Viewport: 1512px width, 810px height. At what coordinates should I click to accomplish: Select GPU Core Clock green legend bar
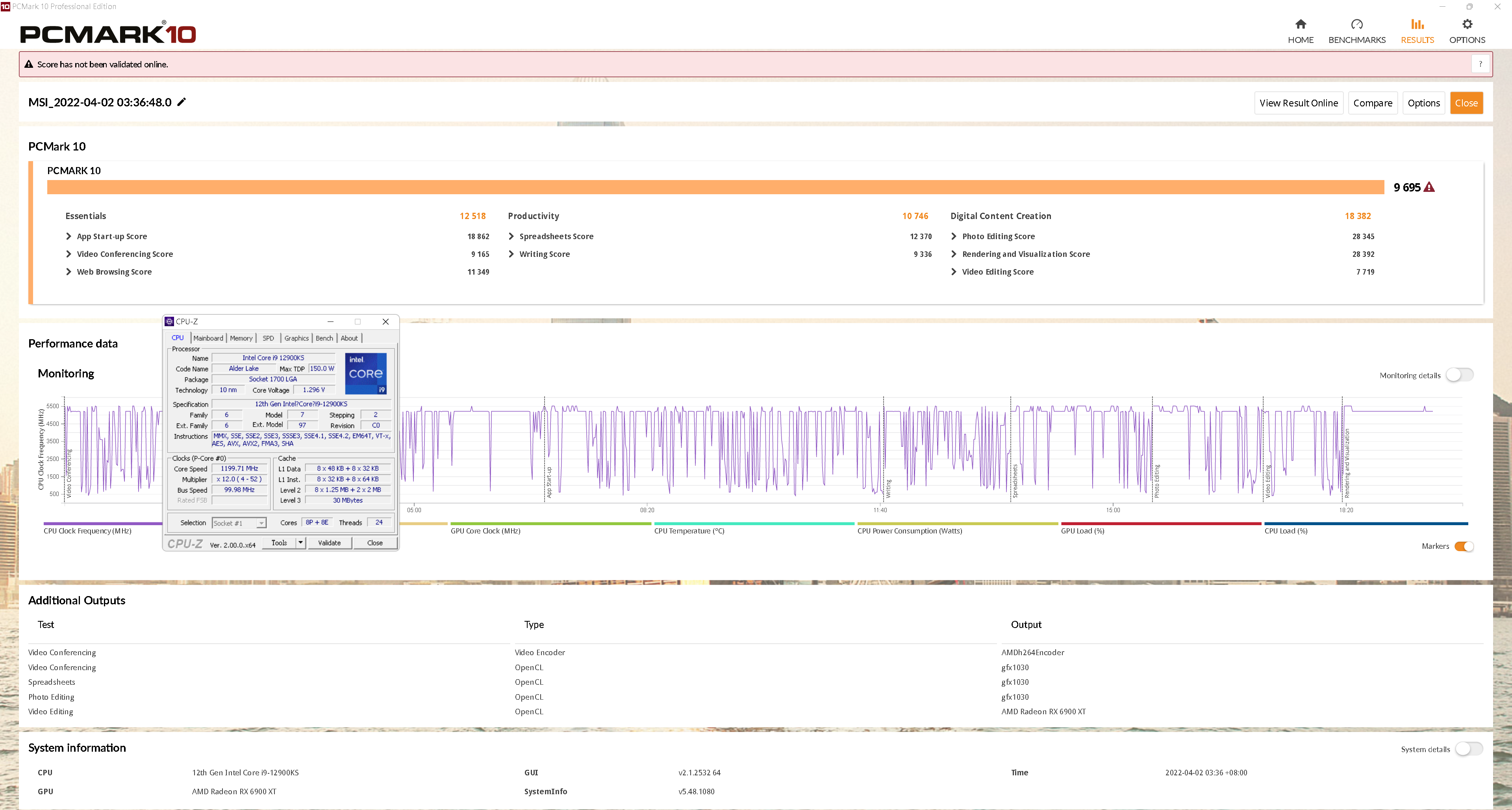point(550,523)
